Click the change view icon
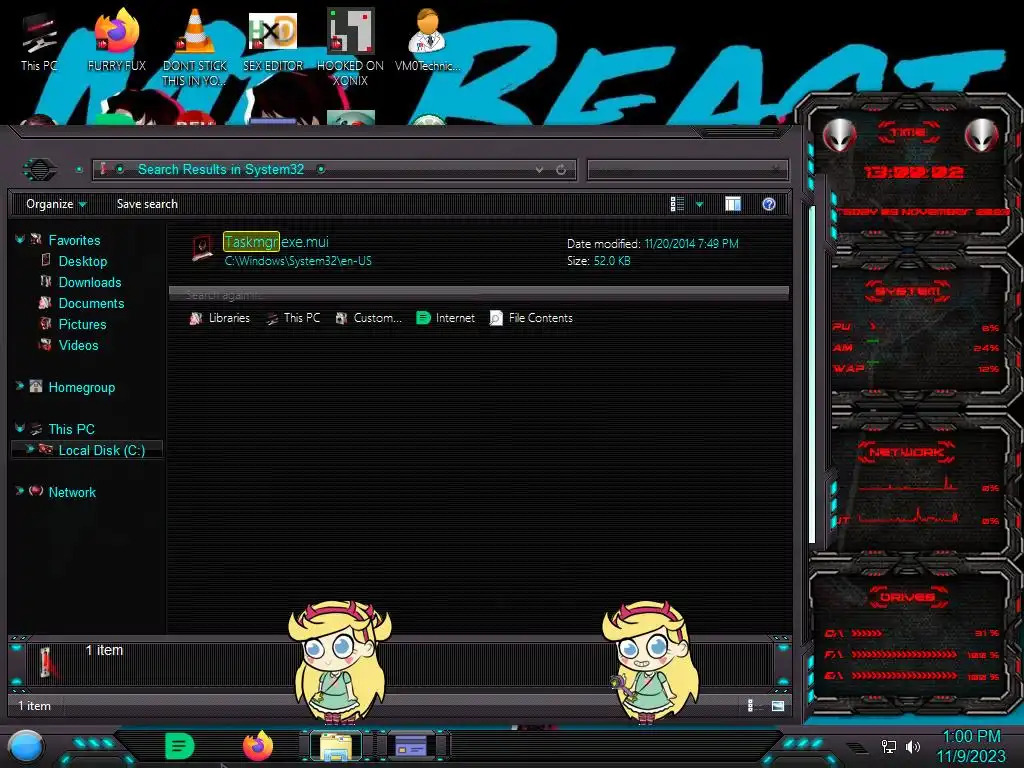The width and height of the screenshot is (1024, 768). pos(677,204)
